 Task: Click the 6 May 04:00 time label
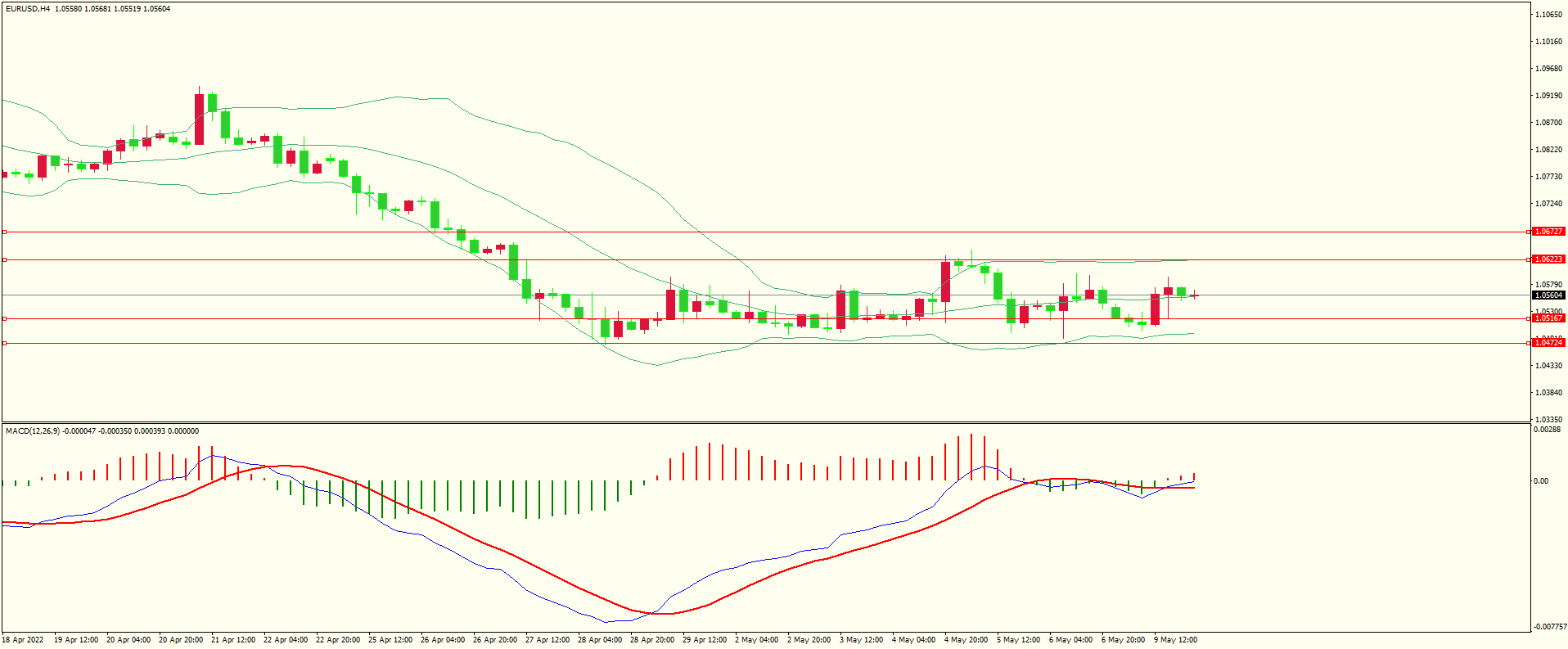pyautogui.click(x=1070, y=640)
